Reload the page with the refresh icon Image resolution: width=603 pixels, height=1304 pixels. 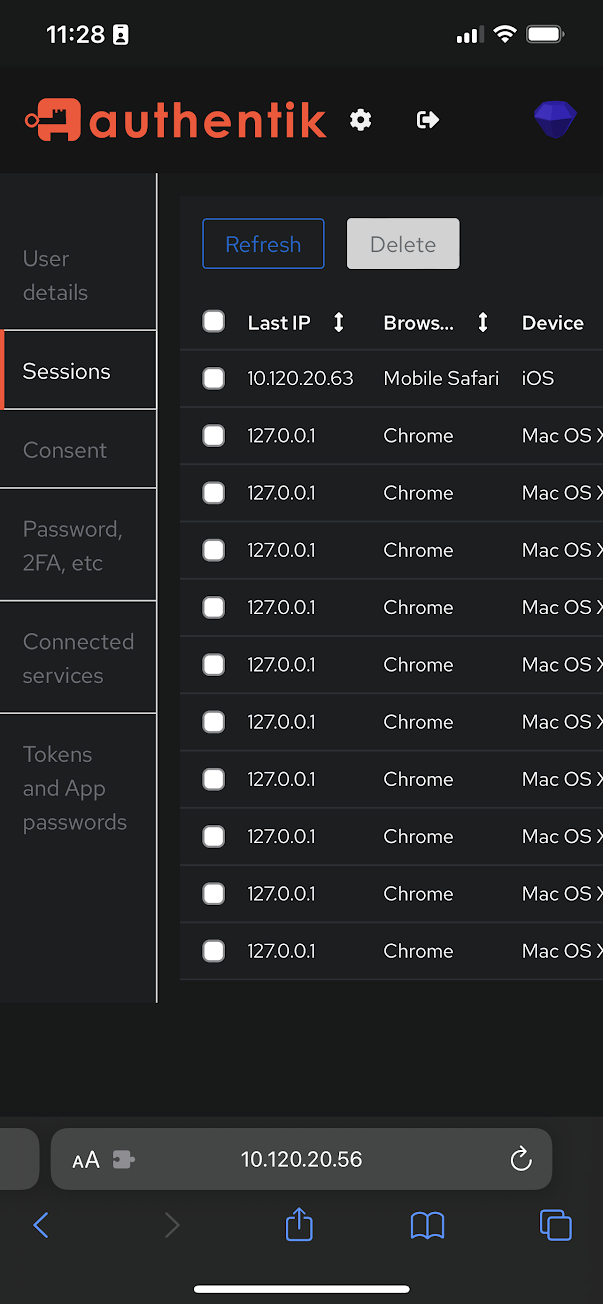point(520,1159)
